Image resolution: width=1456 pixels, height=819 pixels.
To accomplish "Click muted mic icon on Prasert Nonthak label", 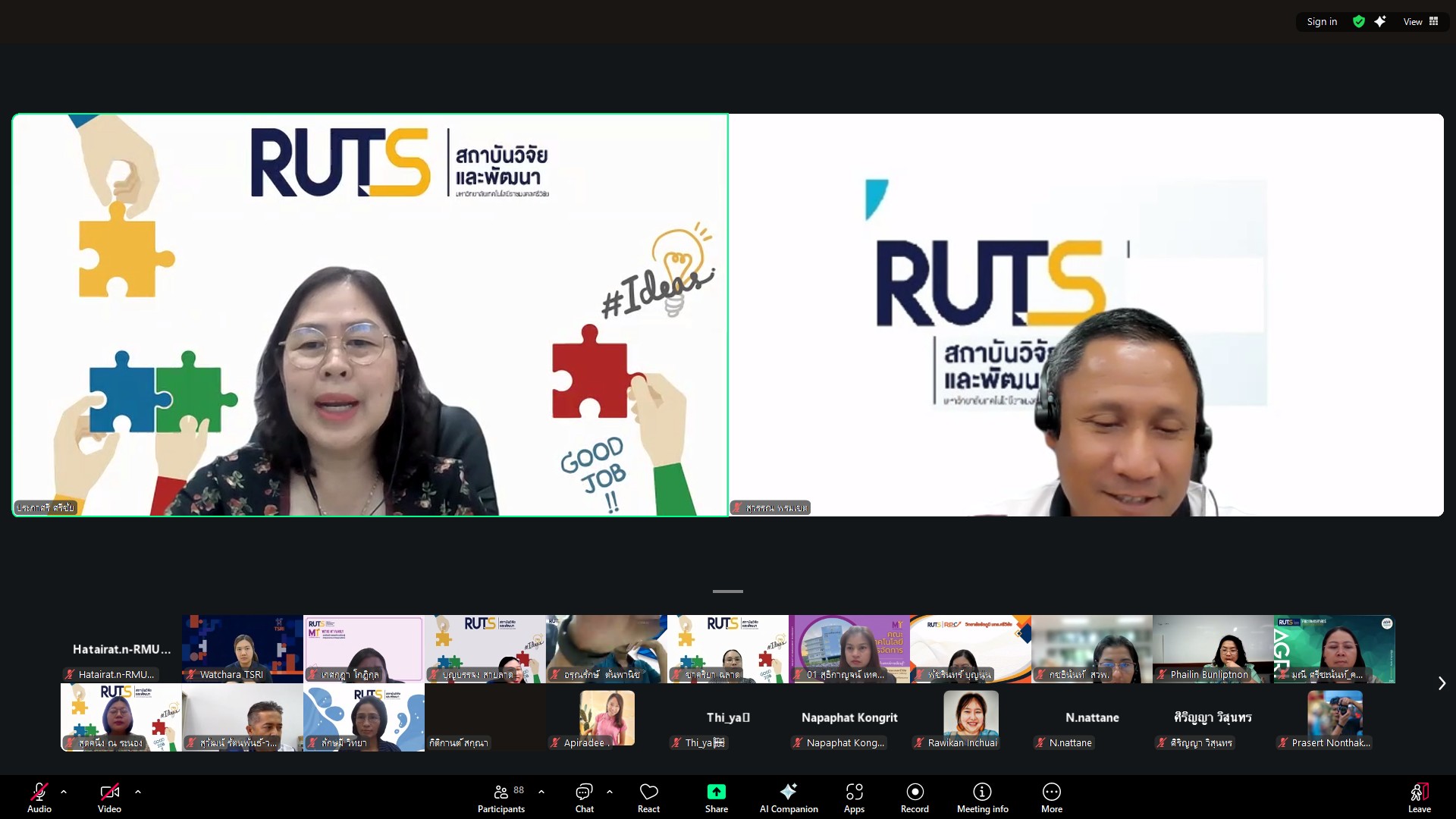I will click(1283, 742).
